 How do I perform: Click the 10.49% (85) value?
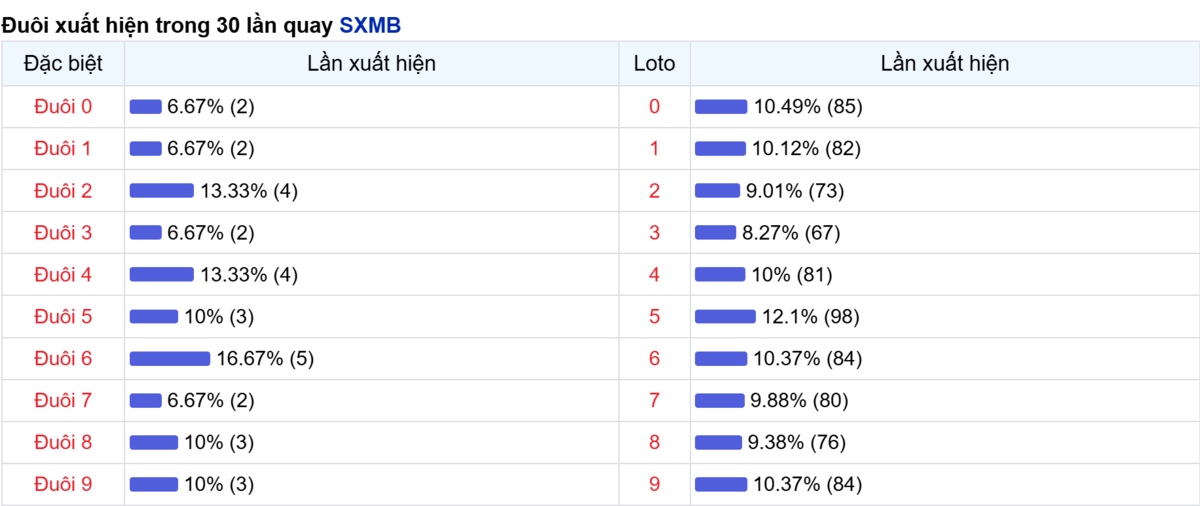(x=807, y=107)
